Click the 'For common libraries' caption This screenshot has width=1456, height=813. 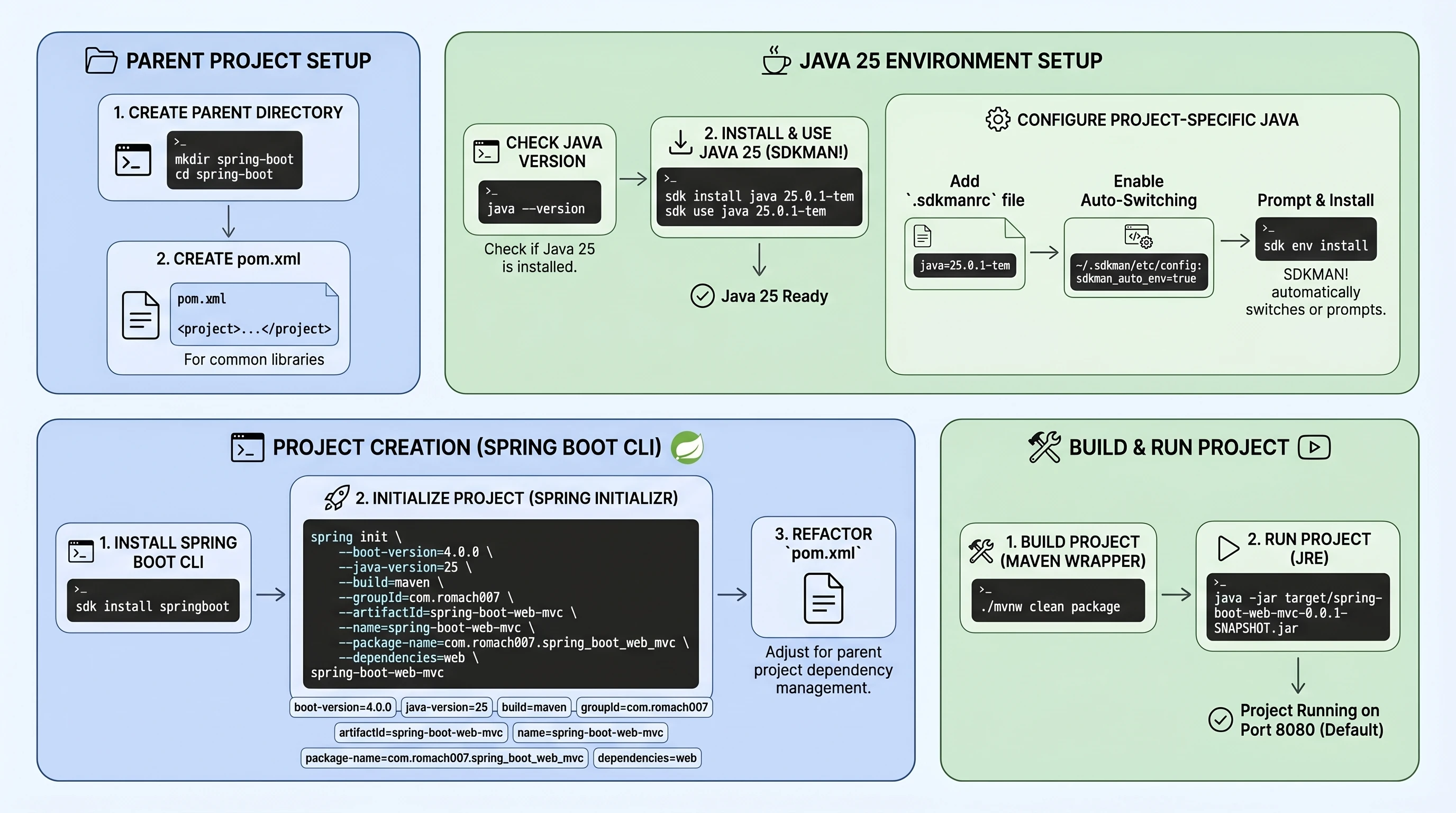pyautogui.click(x=254, y=359)
